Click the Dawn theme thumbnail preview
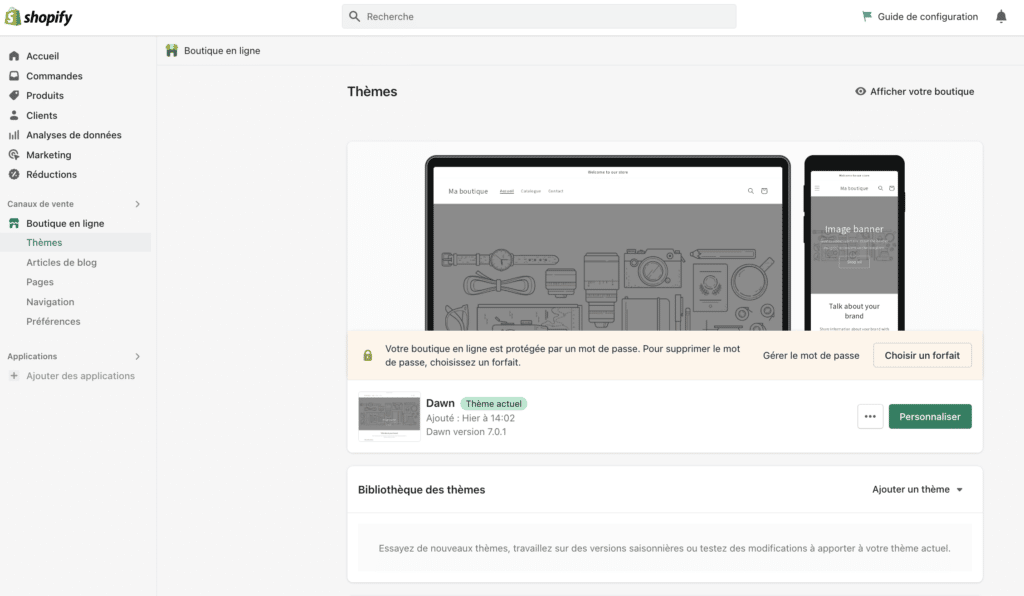This screenshot has width=1024, height=596. (389, 416)
